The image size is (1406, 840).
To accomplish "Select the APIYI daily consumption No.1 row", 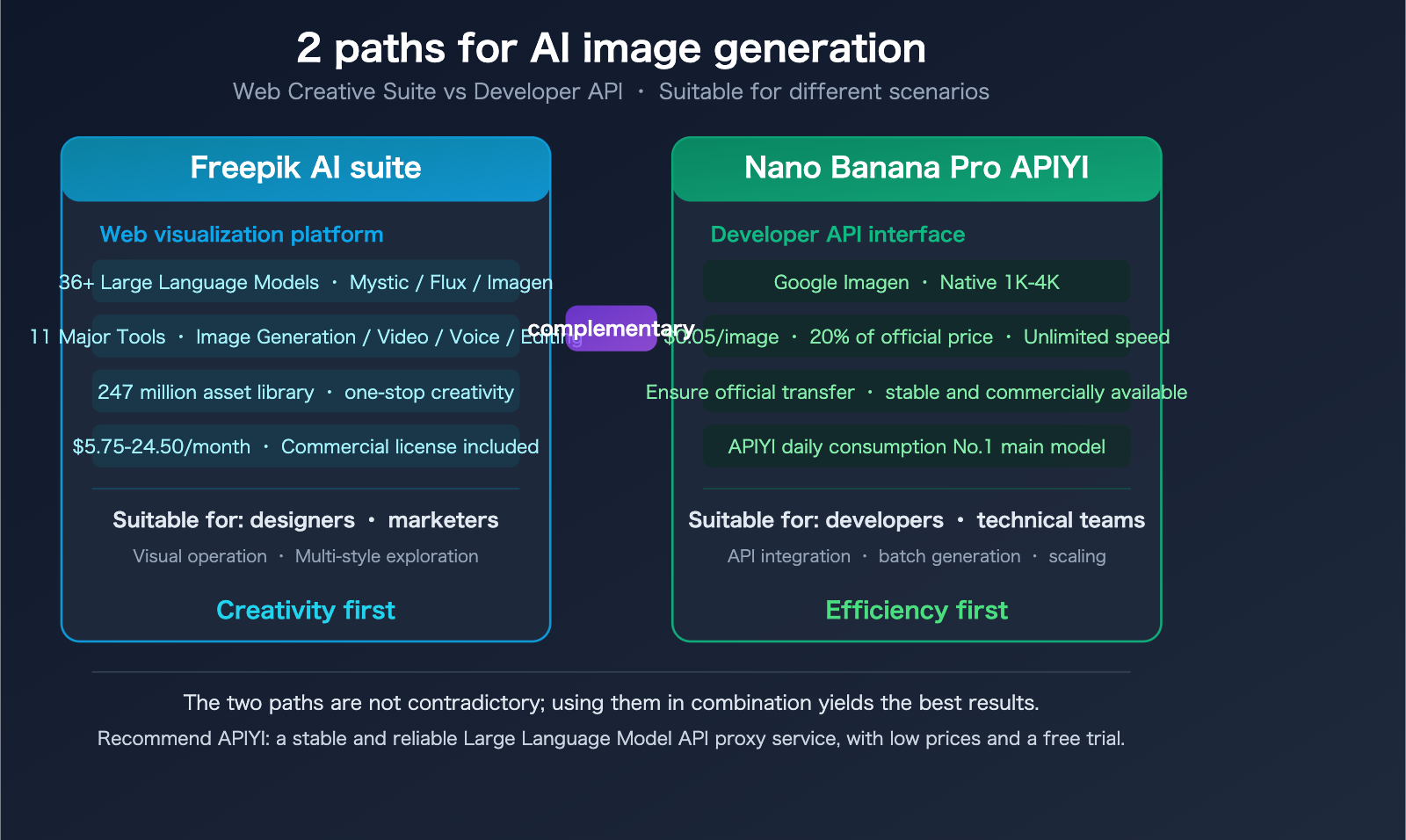I will [917, 446].
